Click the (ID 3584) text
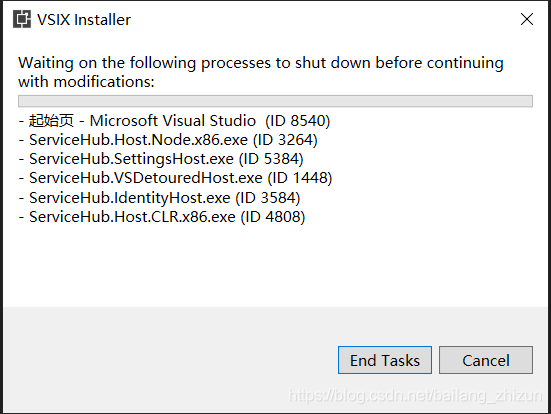Screen dimensions: 551x414 268,198
